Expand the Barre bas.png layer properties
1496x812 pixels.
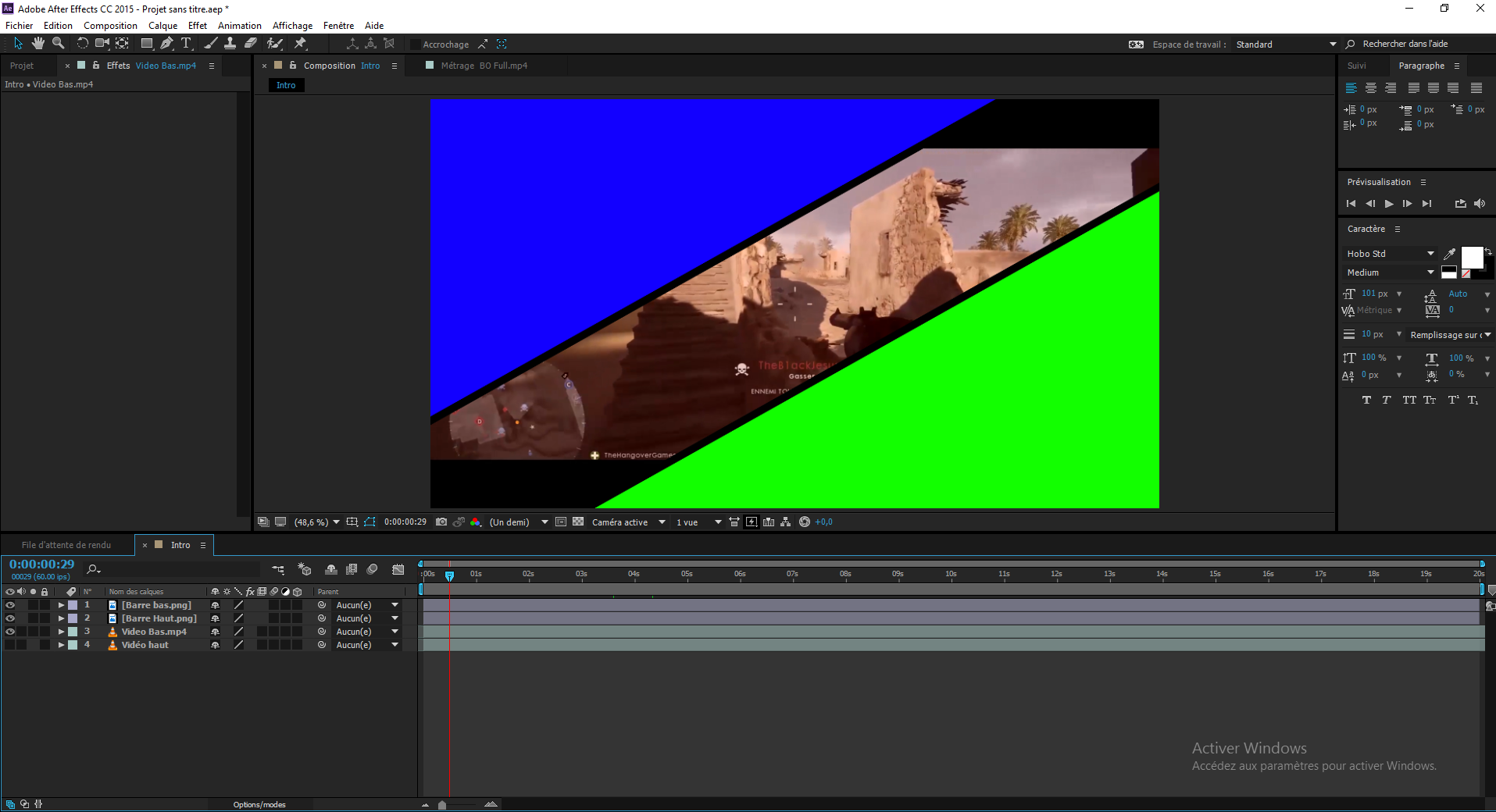pyautogui.click(x=61, y=605)
